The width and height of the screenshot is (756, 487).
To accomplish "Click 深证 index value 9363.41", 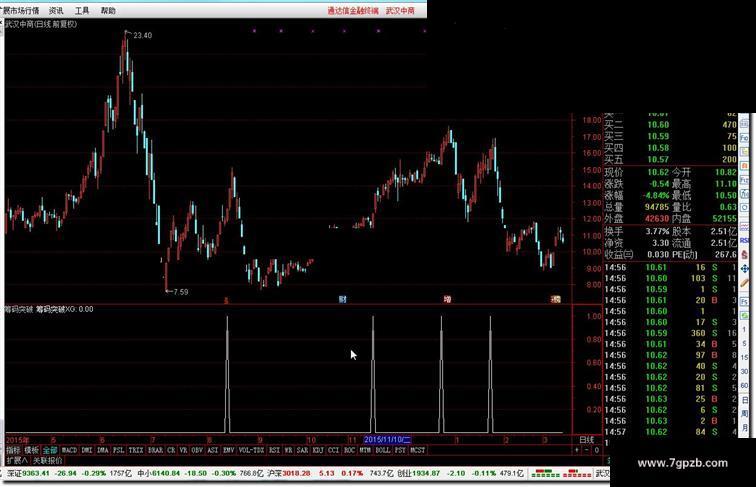I will [x=36, y=473].
